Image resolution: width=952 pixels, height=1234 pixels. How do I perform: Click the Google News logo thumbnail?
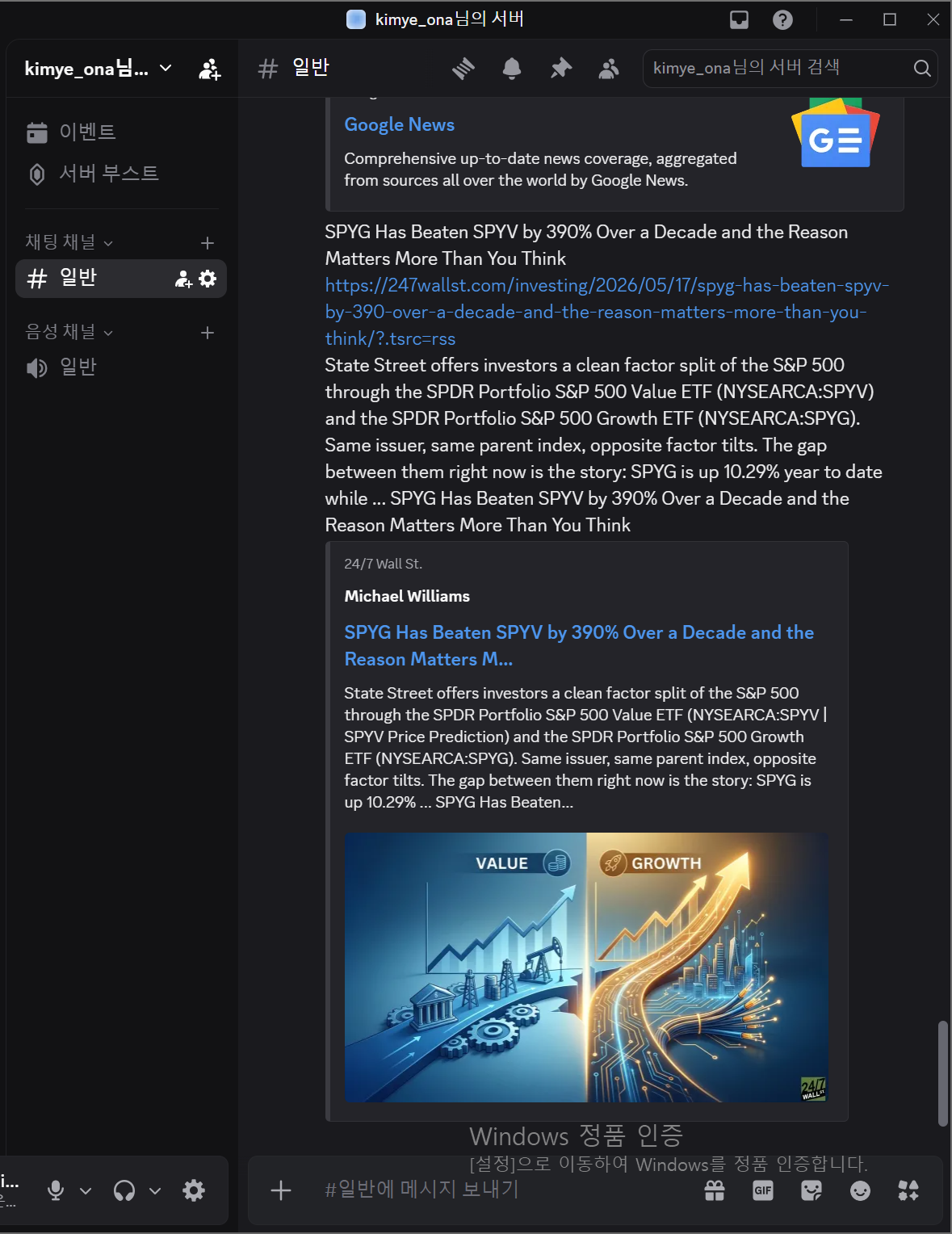click(x=835, y=134)
